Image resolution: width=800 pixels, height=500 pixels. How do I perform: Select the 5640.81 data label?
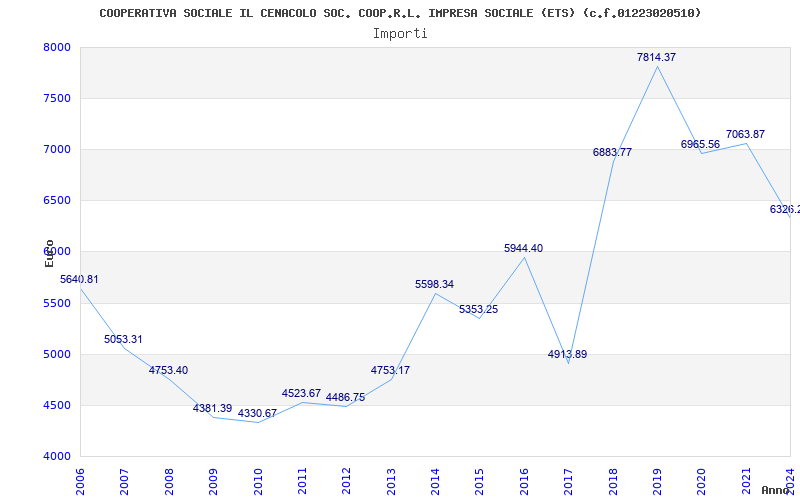(80, 280)
